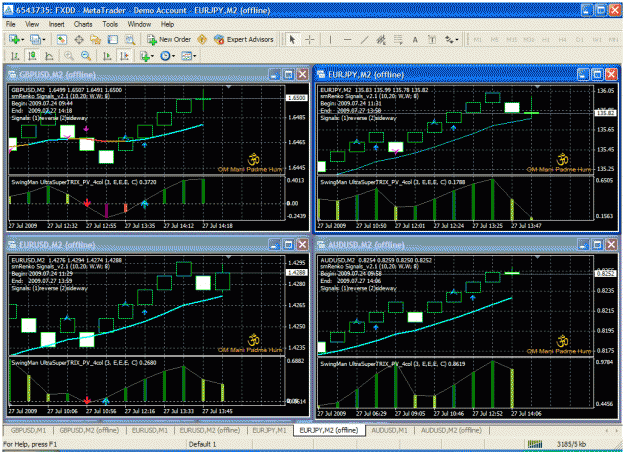
Task: Switch to the EURJPY,M1 chart tab
Action: (269, 430)
